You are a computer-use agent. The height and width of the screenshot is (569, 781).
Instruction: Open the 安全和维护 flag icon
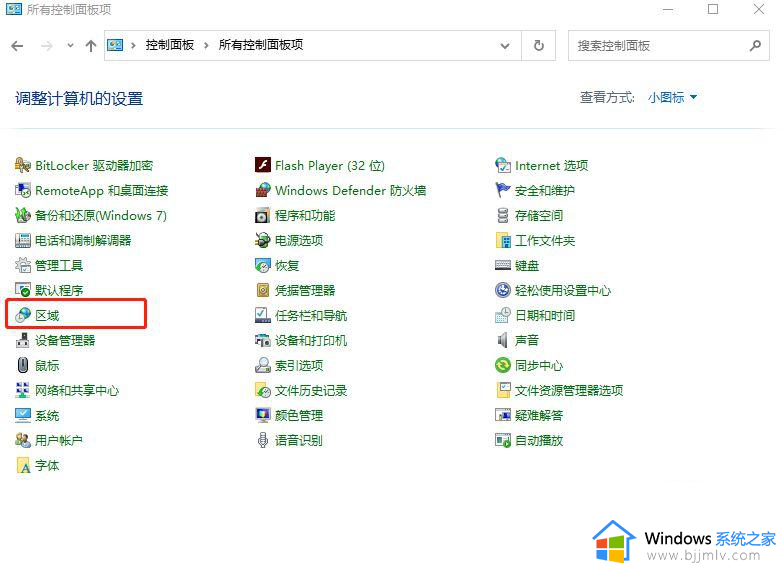tap(503, 190)
